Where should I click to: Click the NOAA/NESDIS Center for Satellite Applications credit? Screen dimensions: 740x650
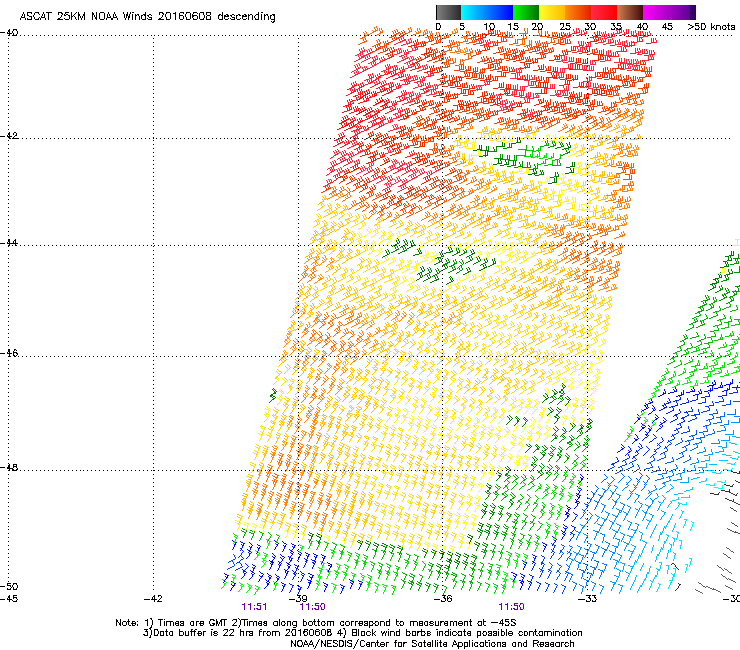click(x=432, y=644)
